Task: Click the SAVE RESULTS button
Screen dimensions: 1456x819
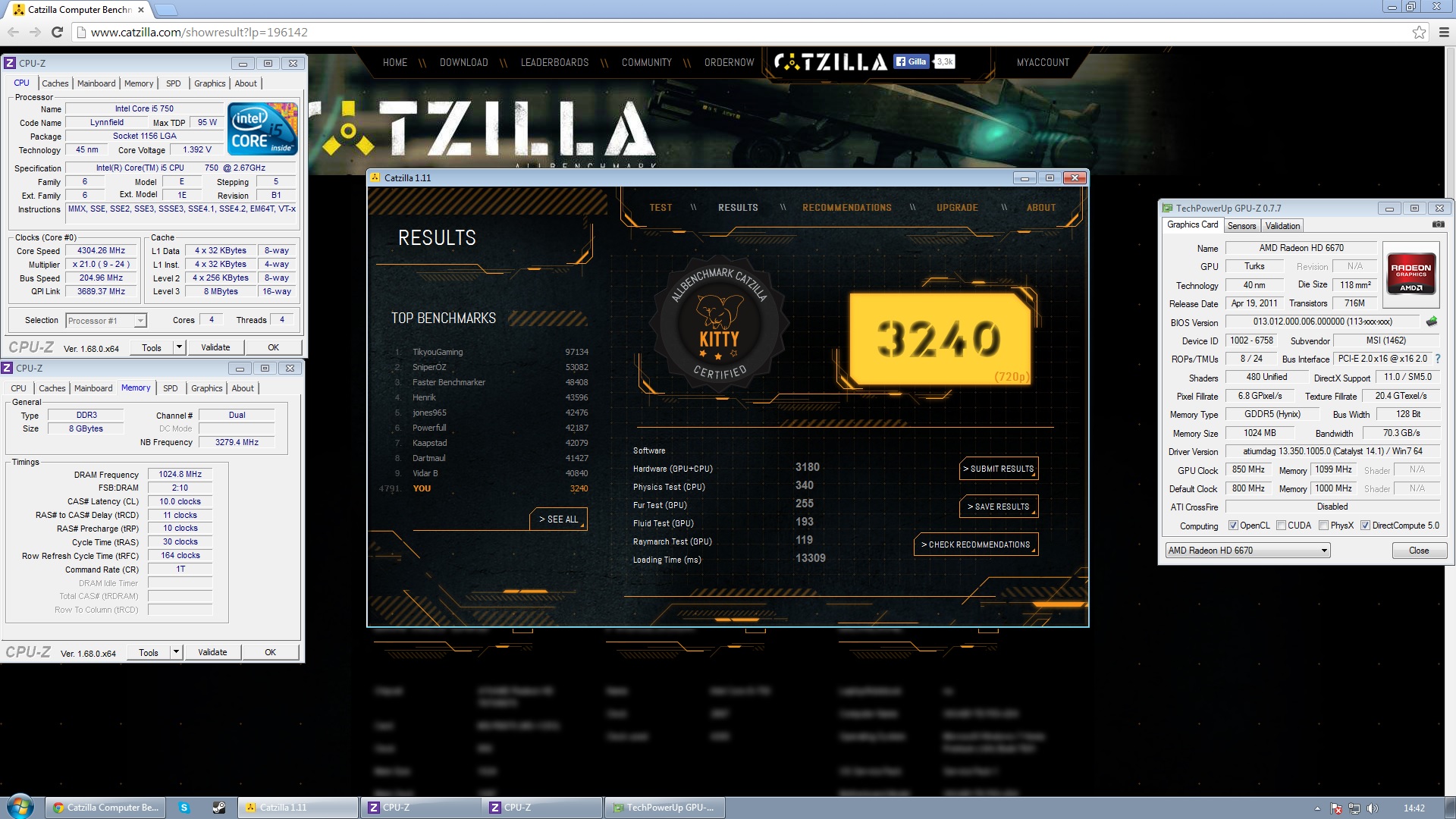Action: pyautogui.click(x=999, y=507)
